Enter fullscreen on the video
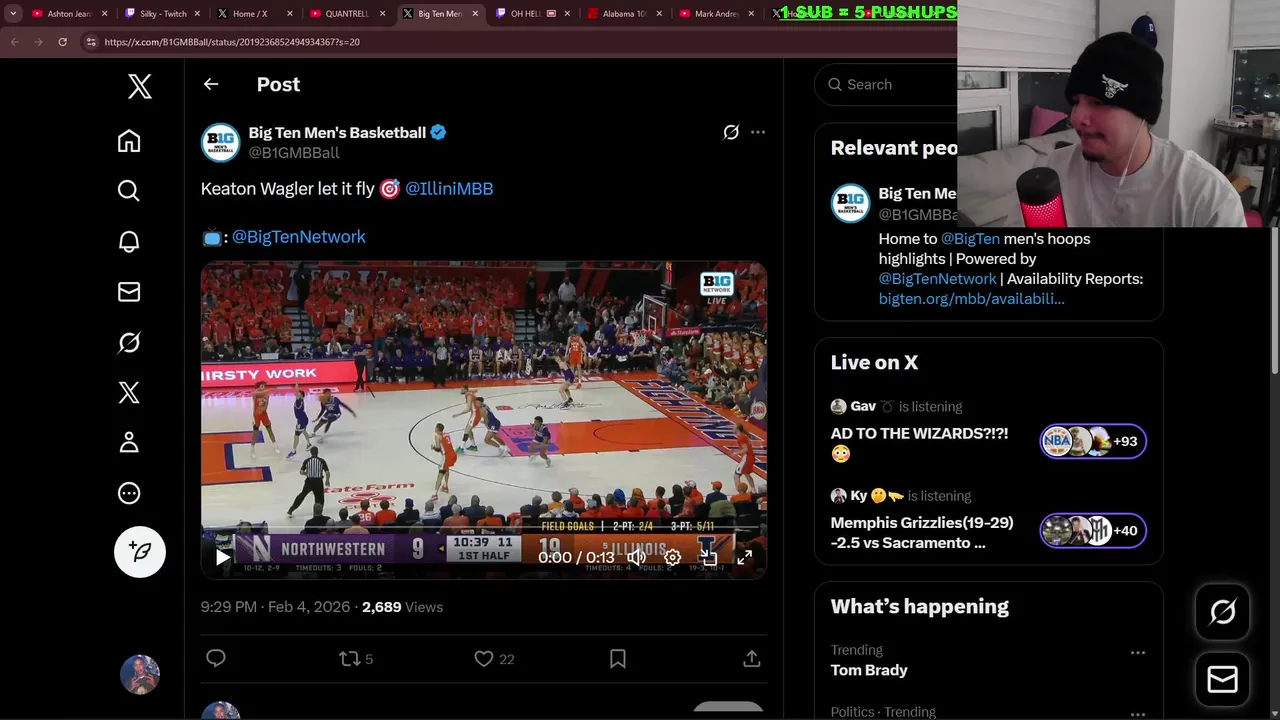Image resolution: width=1280 pixels, height=720 pixels. [x=745, y=557]
